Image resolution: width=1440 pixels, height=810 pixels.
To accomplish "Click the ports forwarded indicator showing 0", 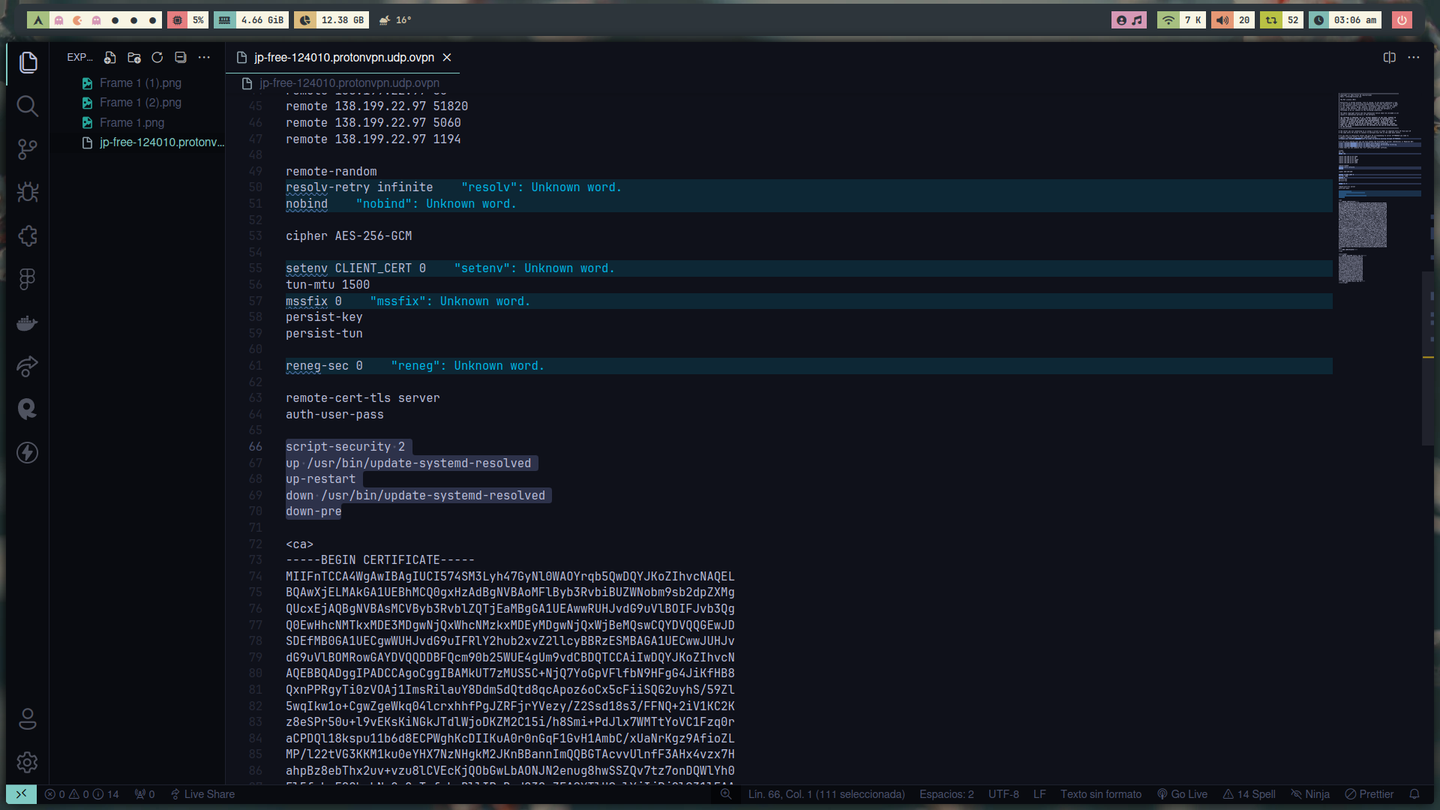I will [x=144, y=794].
